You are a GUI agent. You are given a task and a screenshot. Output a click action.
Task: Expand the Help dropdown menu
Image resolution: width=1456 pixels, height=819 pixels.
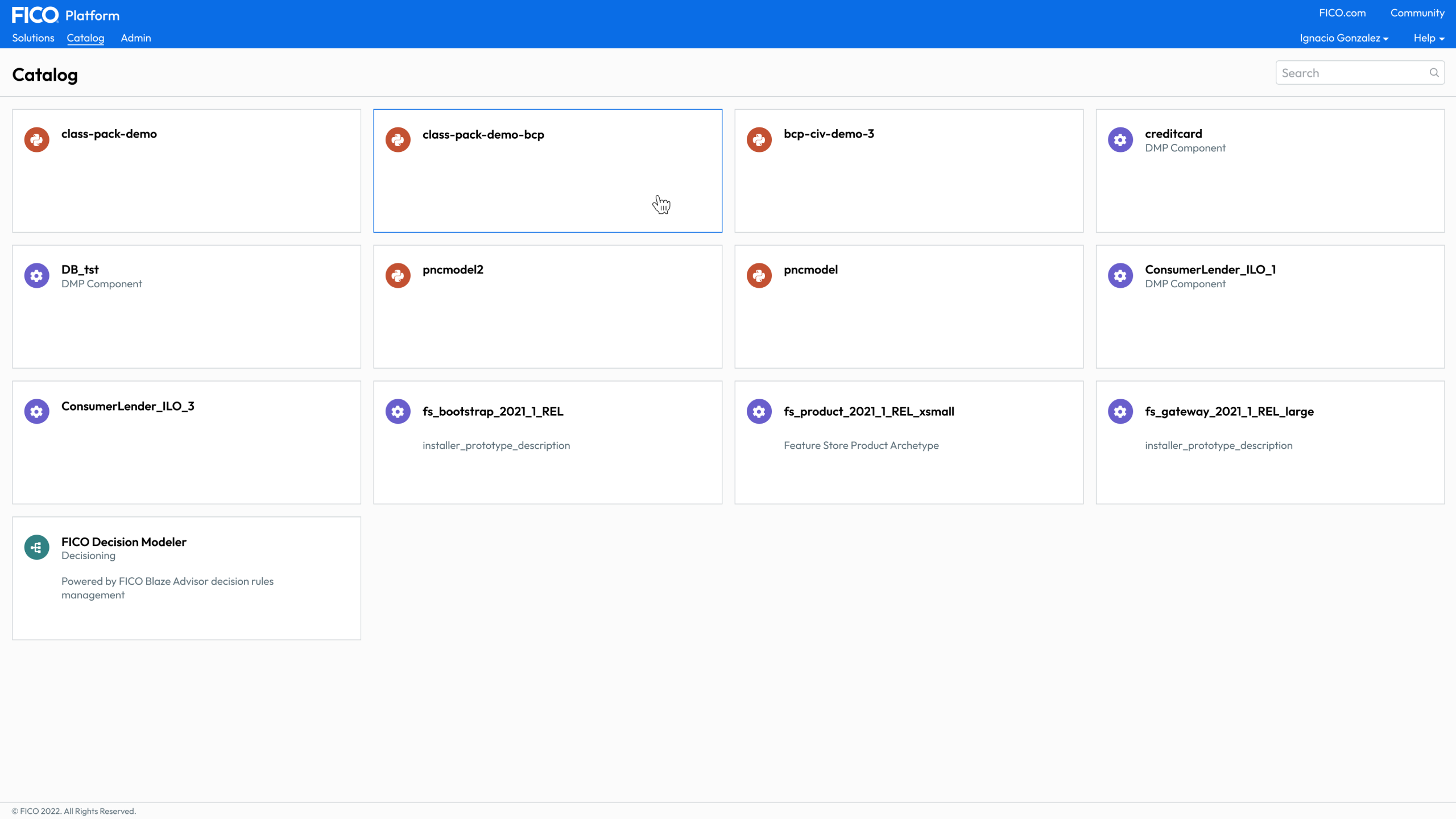[1429, 38]
